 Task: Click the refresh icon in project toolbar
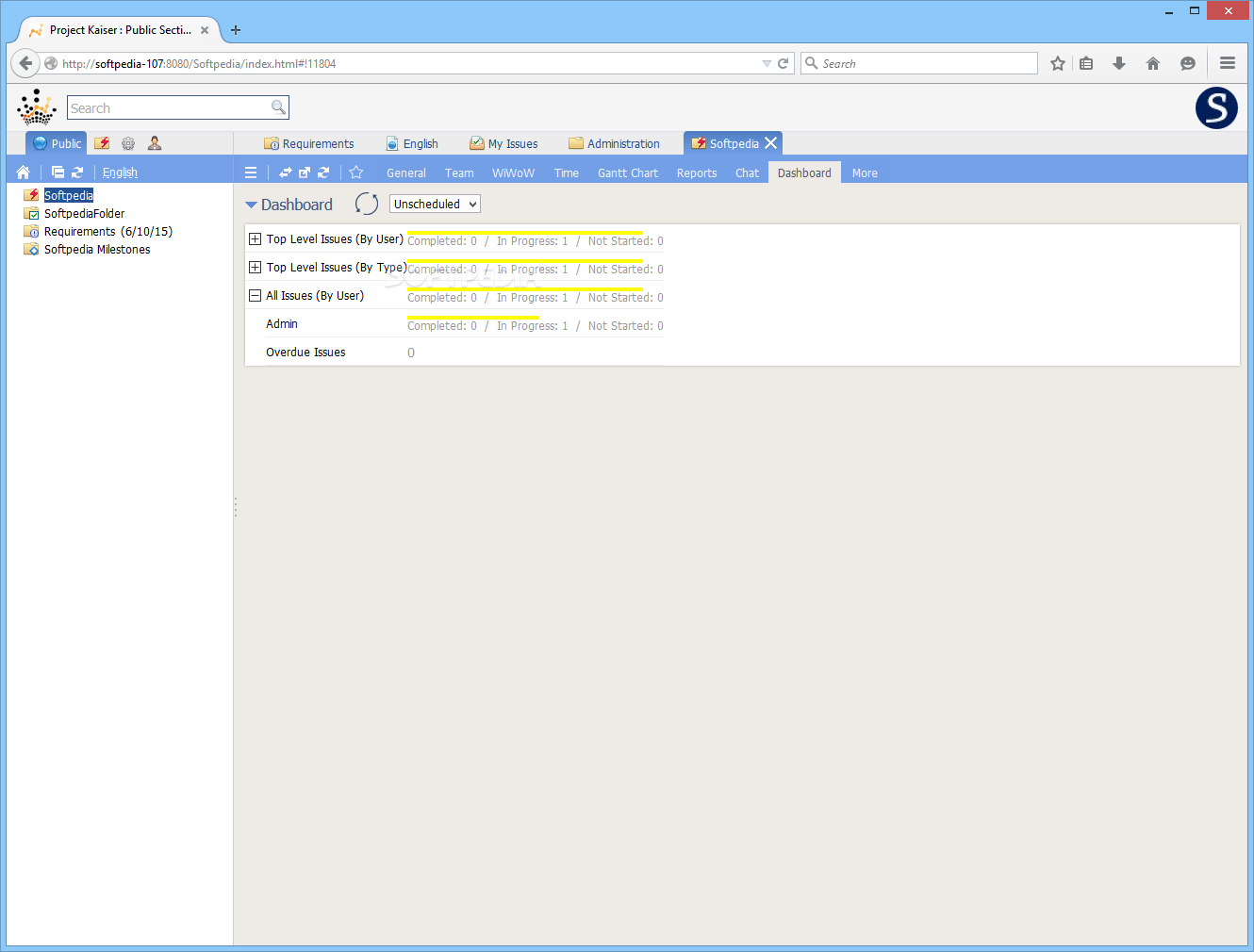coord(323,172)
